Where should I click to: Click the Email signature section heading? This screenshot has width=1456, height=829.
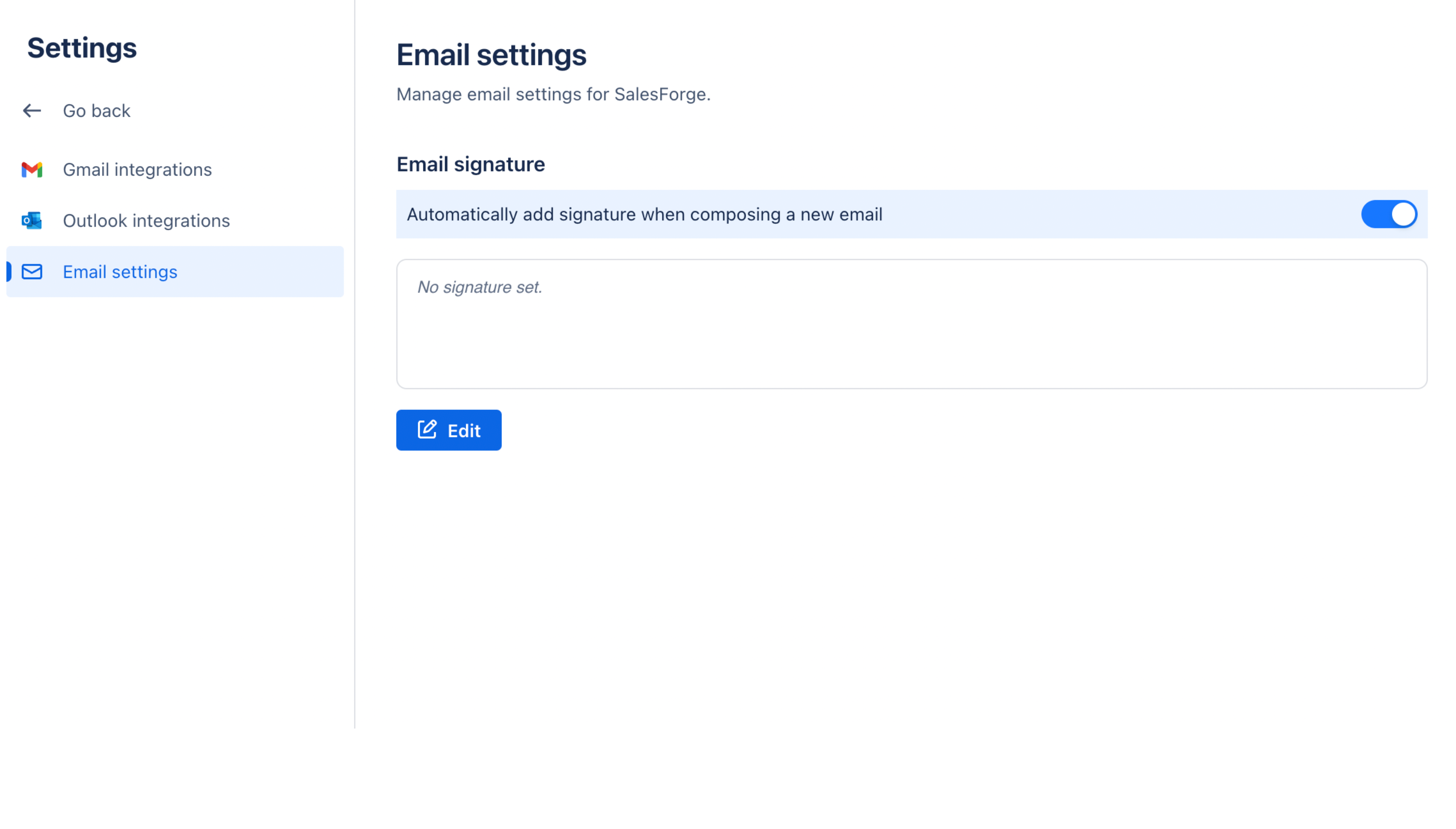click(x=470, y=164)
